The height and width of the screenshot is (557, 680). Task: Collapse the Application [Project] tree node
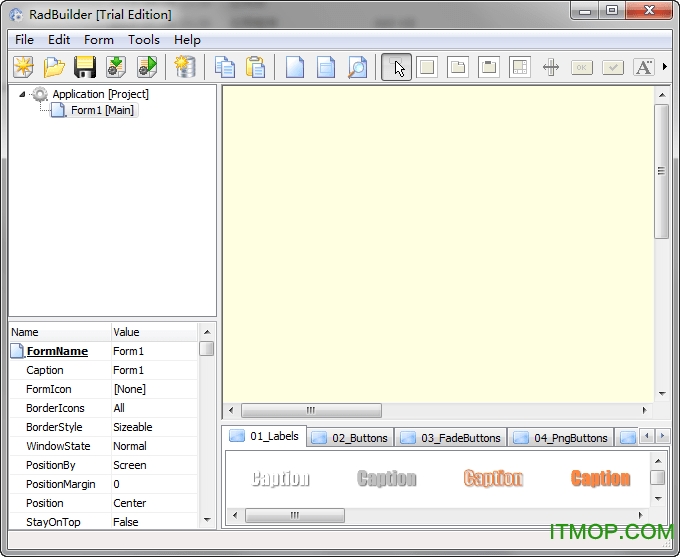(22, 94)
